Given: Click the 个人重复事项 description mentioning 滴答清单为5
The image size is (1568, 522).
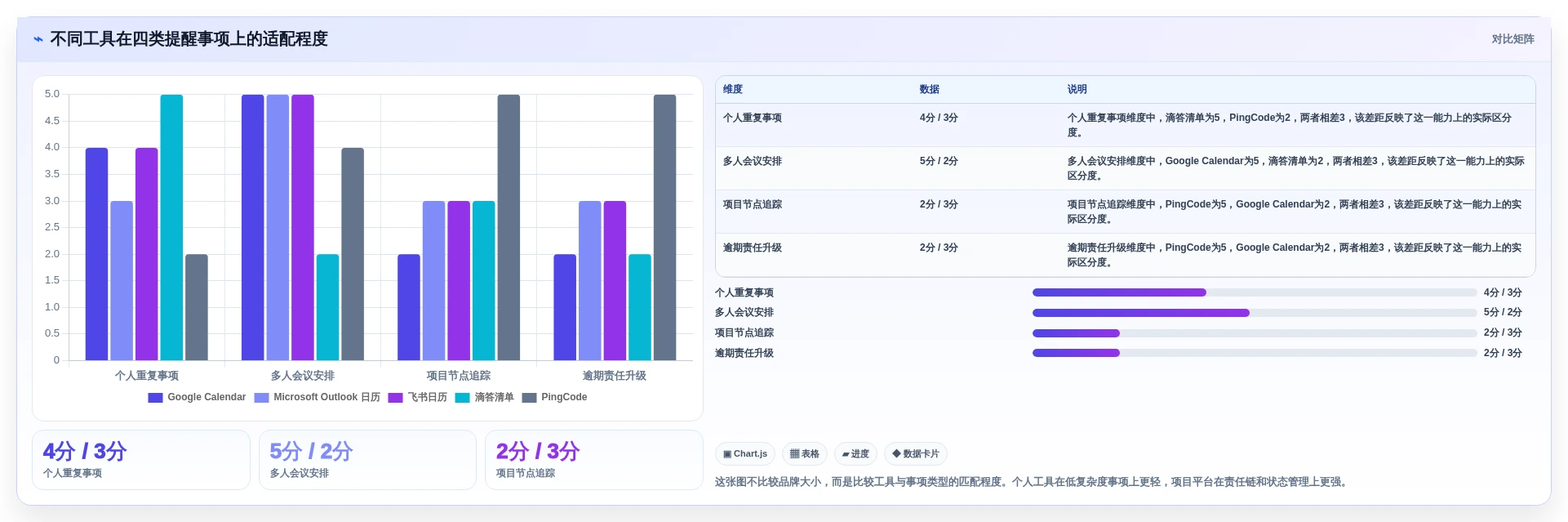Looking at the screenshot, I should pos(1290,125).
